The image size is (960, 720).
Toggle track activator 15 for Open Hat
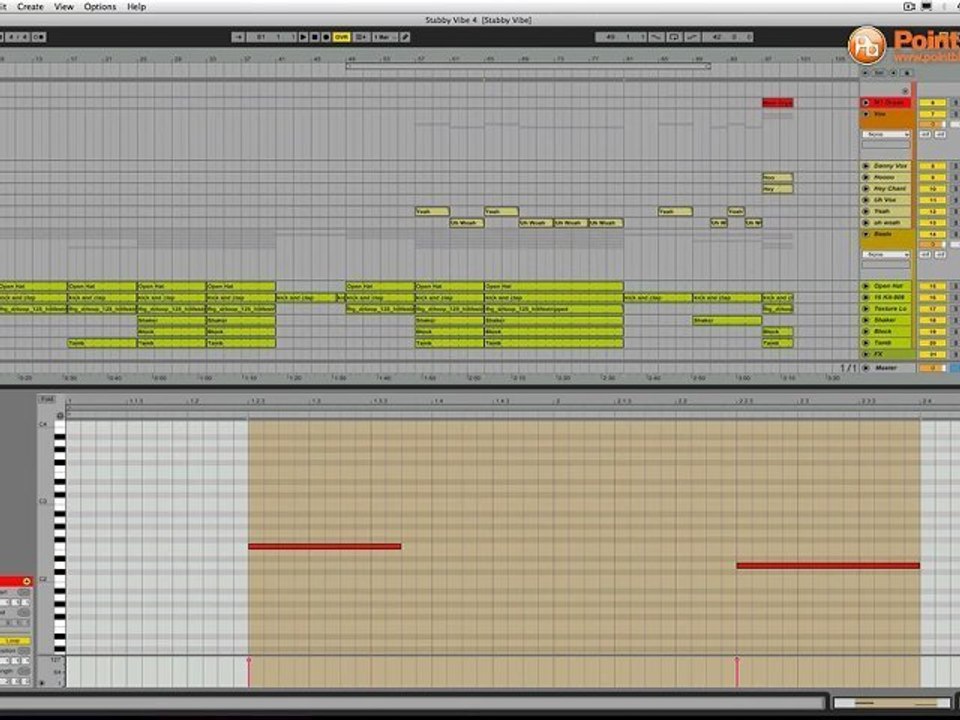[932, 286]
